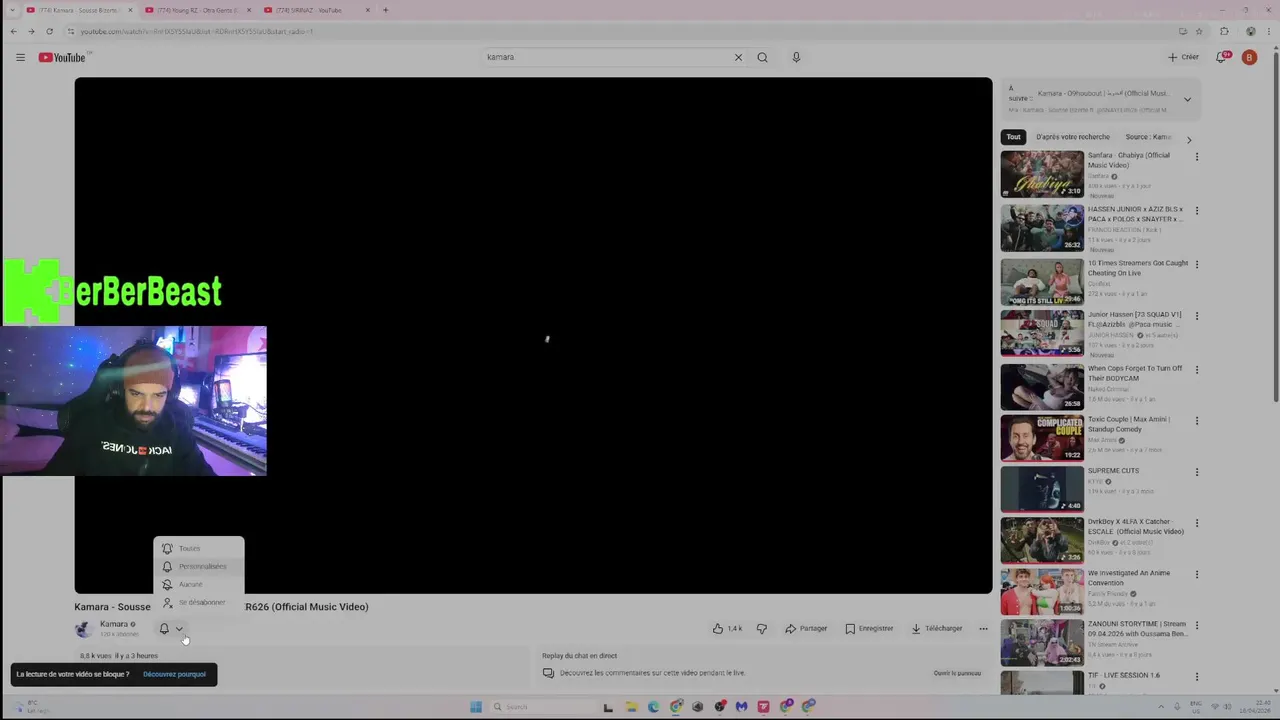1280x720 pixels.
Task: Expand the up-next queue panel
Action: [x=1187, y=99]
